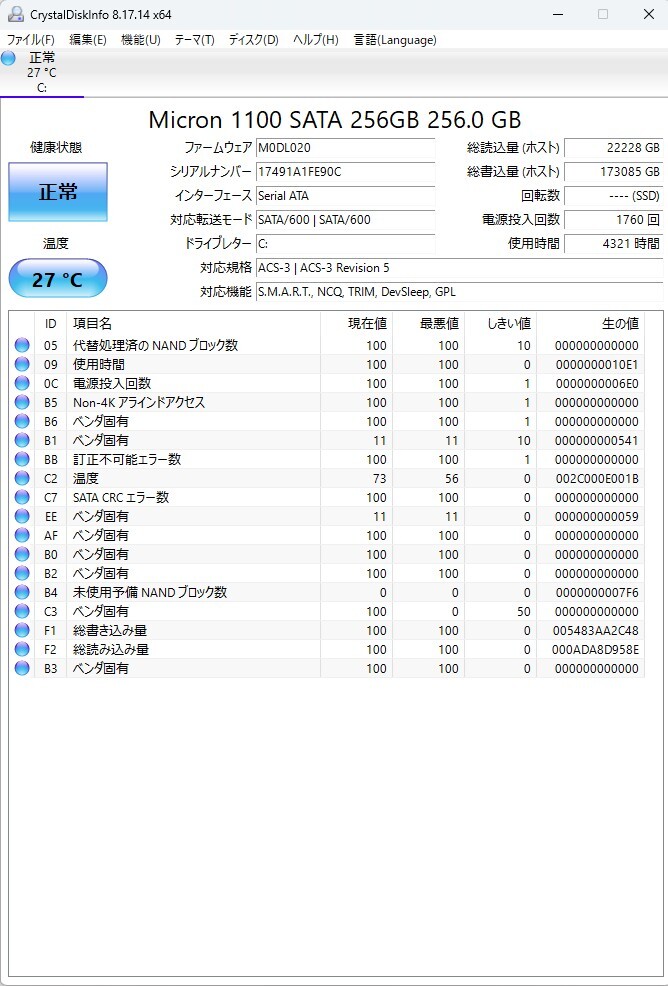Click the total host writes value 173085 GB
This screenshot has width=668, height=986.
click(613, 172)
